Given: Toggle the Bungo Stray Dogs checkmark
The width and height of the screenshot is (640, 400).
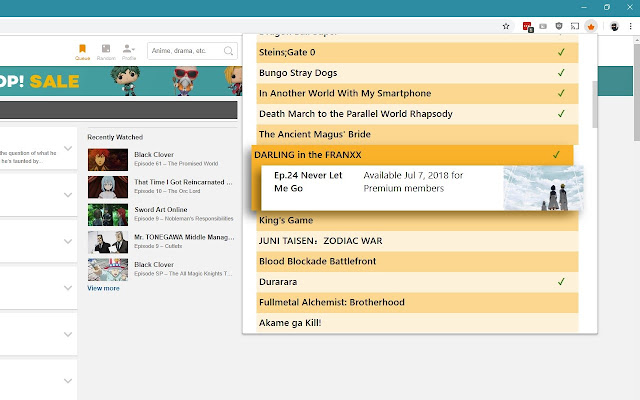Looking at the screenshot, I should (x=561, y=72).
